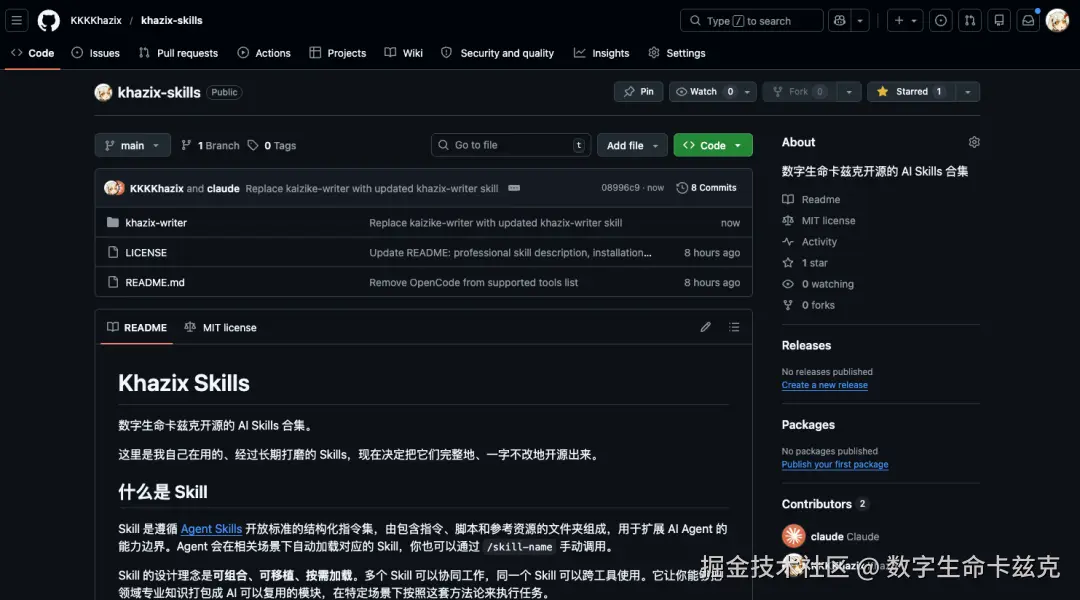The height and width of the screenshot is (600, 1080).
Task: Open Remove OpenCode from supported tools commit
Action: (x=473, y=282)
